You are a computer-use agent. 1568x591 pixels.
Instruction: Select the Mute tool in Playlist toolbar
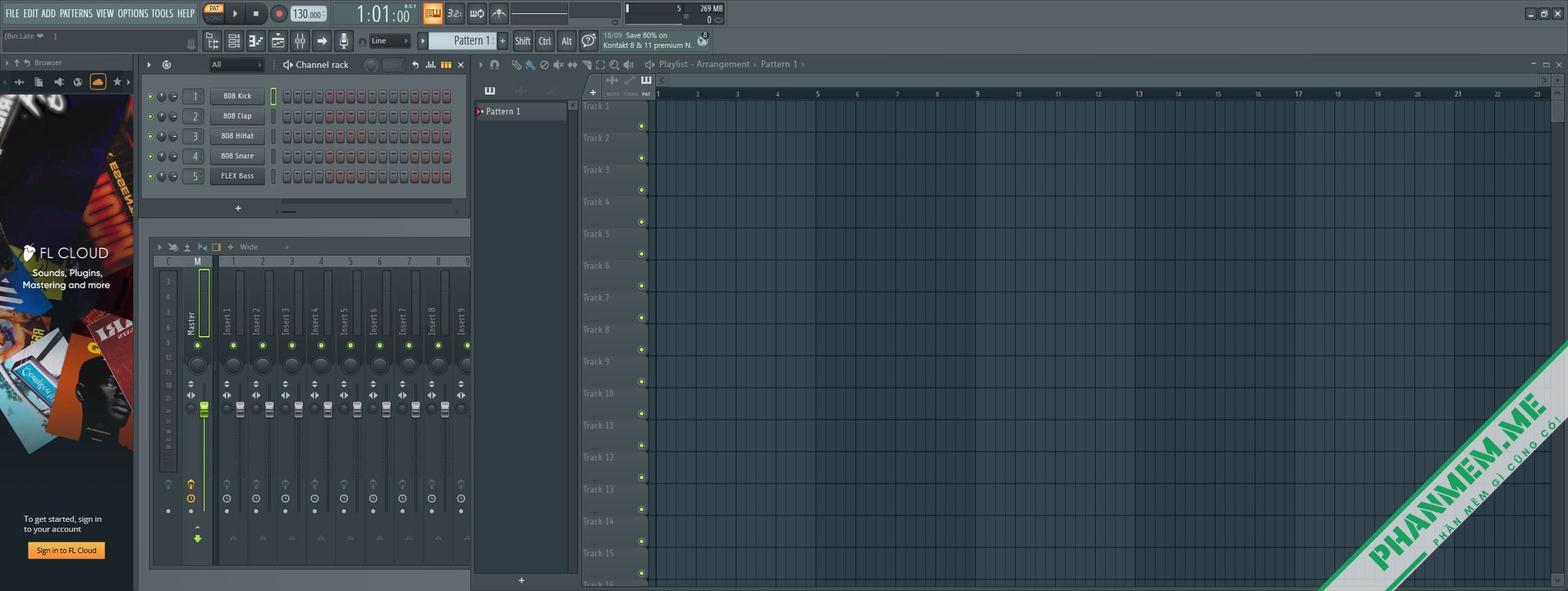click(558, 65)
